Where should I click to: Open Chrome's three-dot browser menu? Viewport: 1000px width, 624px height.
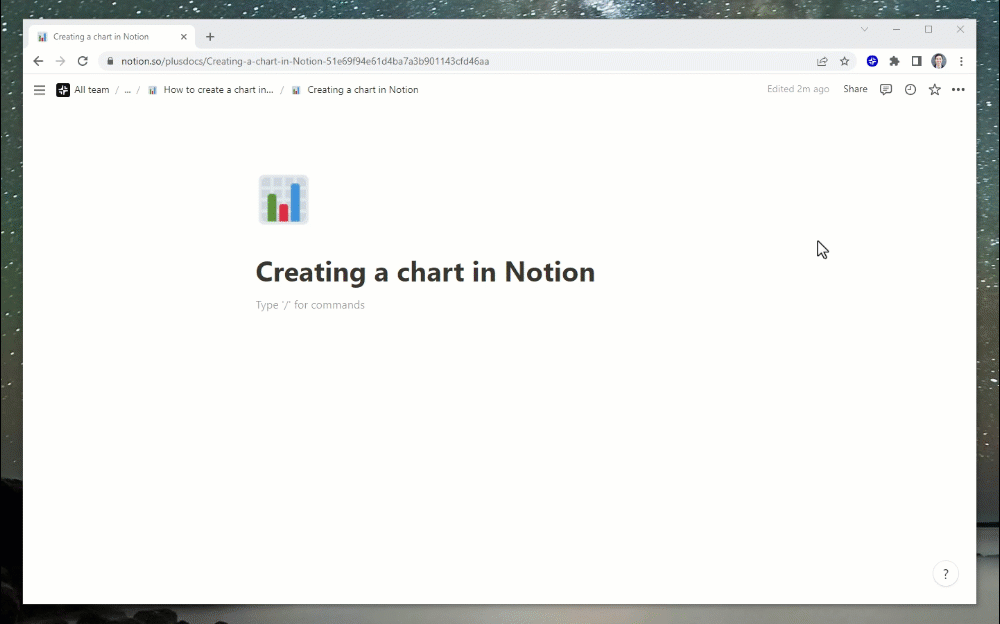pos(961,60)
